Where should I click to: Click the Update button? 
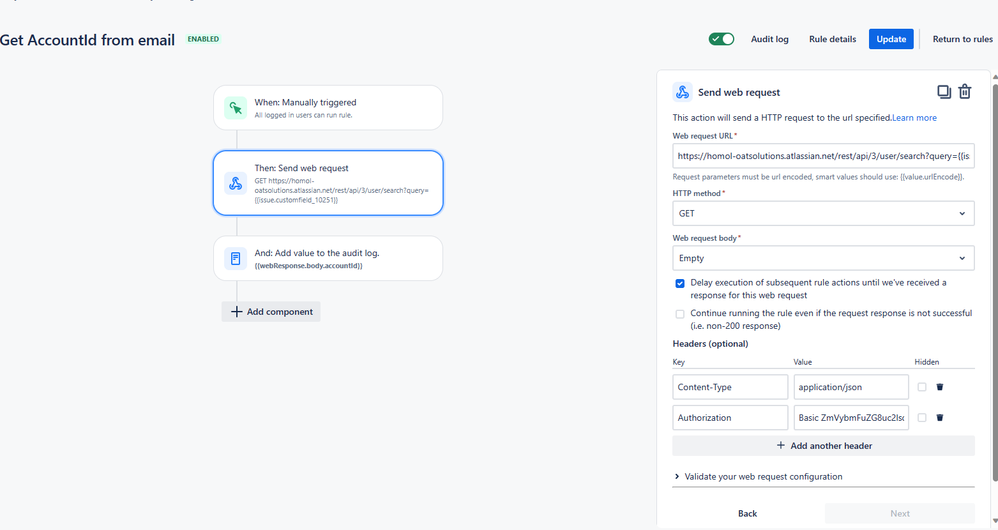(x=891, y=39)
